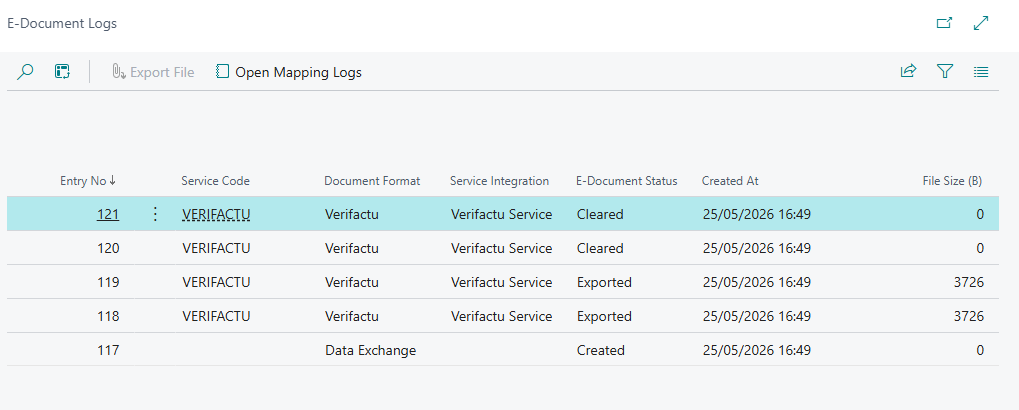This screenshot has height=410, width=1019.
Task: Select entry number 119 cell
Action: (x=108, y=282)
